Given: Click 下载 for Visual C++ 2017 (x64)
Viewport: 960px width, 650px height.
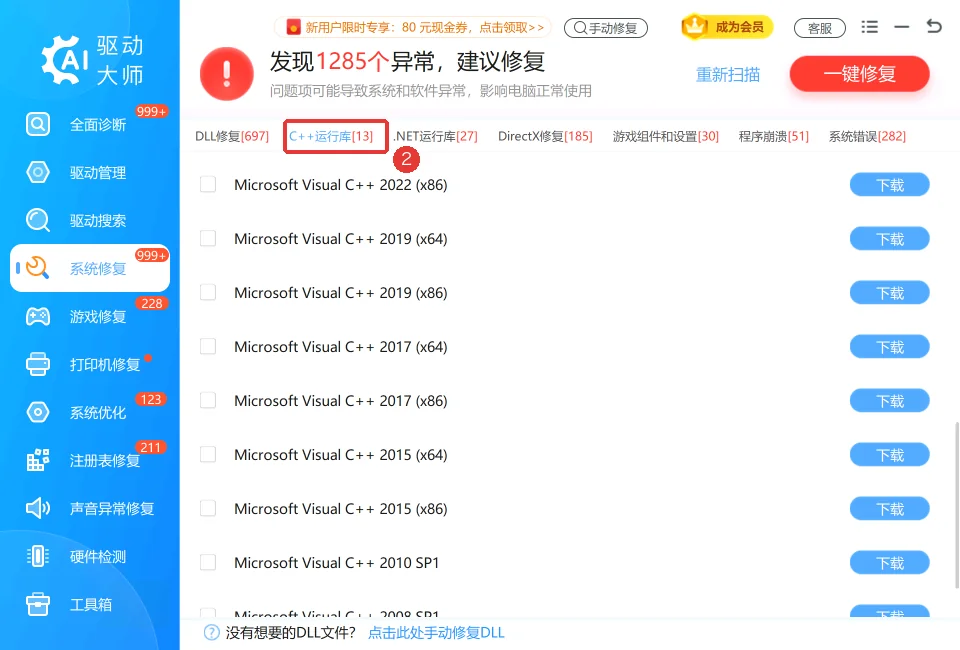Looking at the screenshot, I should pos(890,346).
